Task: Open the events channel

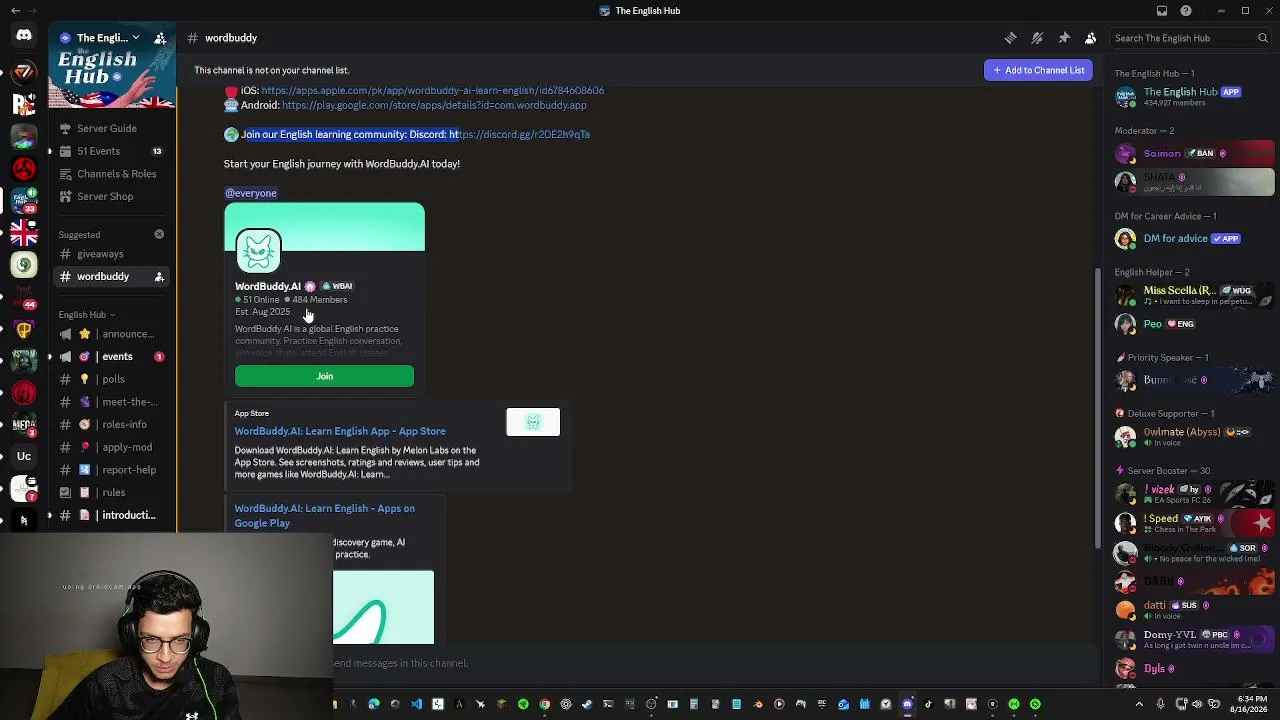Action: (112, 357)
